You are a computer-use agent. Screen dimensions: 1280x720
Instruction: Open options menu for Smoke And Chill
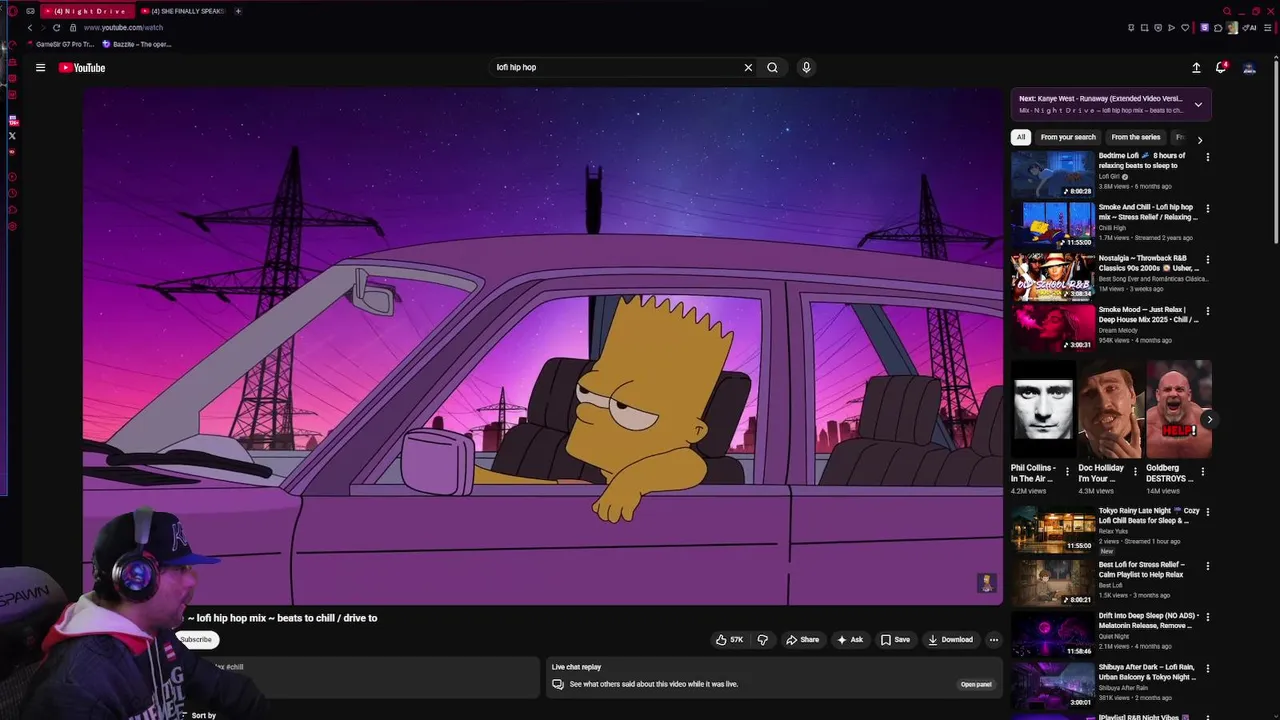(1207, 209)
